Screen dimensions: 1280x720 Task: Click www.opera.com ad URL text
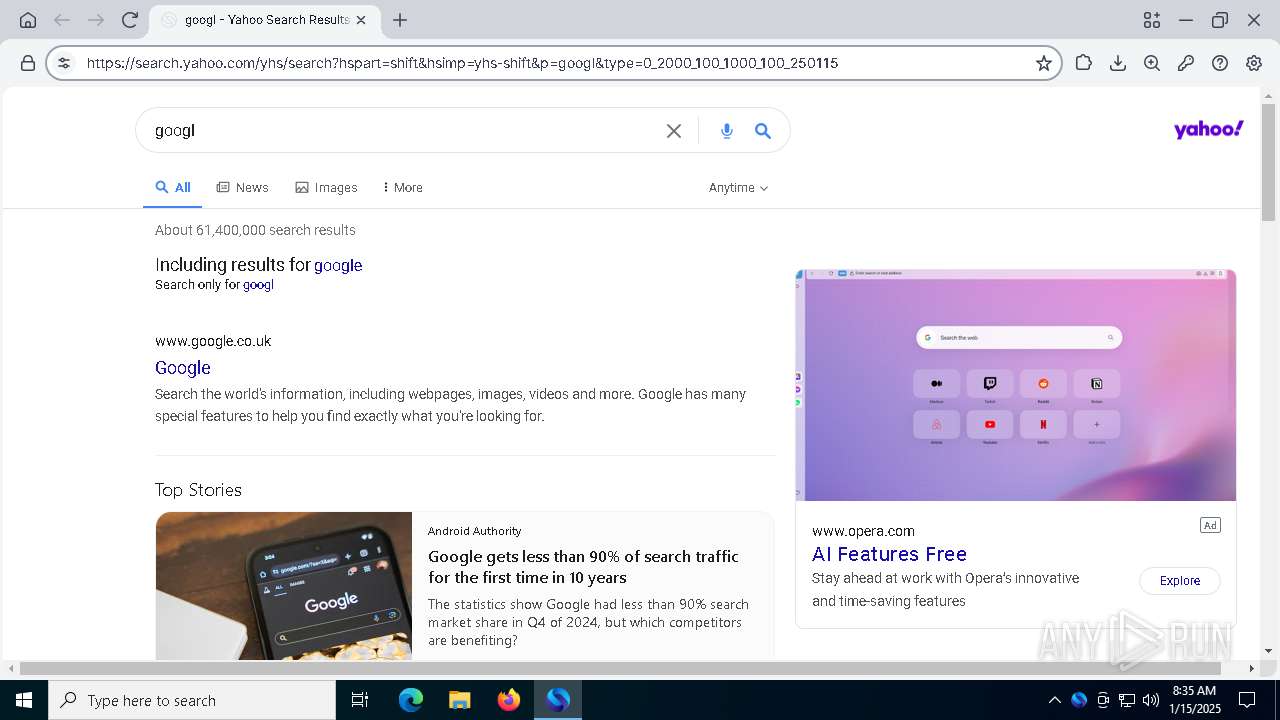[863, 531]
